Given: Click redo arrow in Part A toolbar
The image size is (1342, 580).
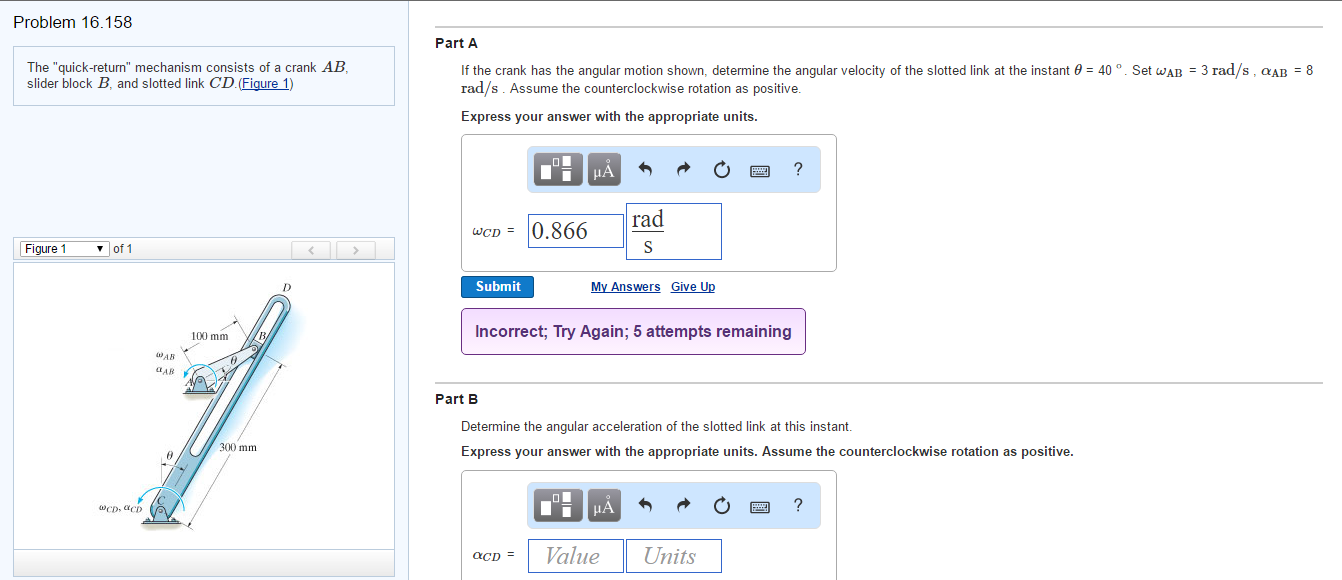Looking at the screenshot, I should tap(683, 170).
